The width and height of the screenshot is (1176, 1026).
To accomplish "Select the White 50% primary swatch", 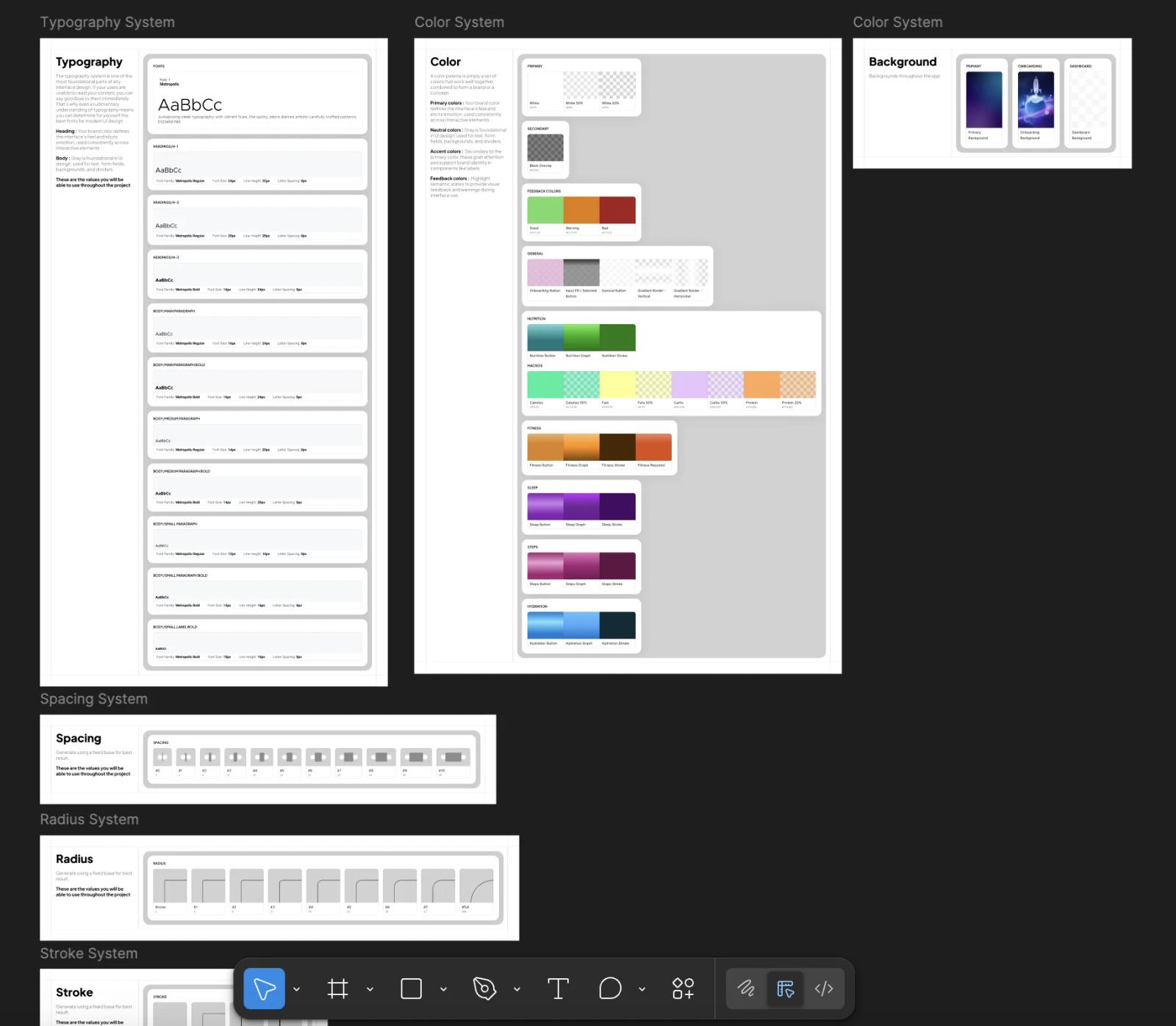I will (581, 85).
